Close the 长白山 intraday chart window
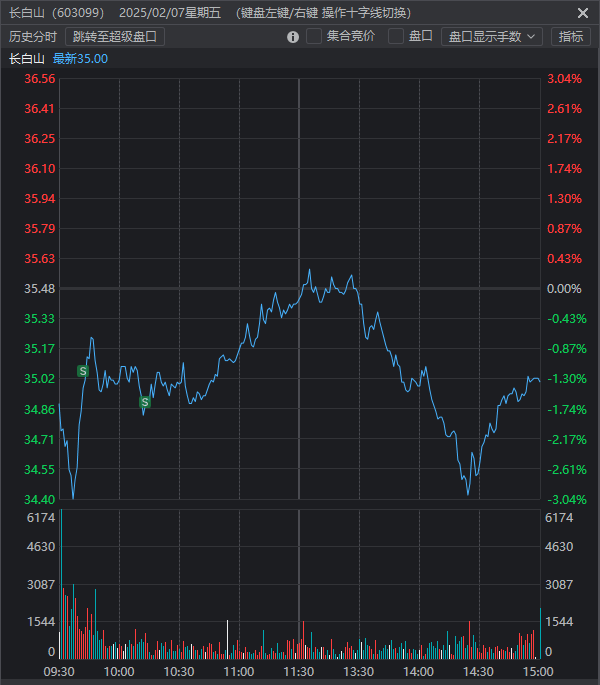Screen dimensions: 600x685 [x=583, y=13]
